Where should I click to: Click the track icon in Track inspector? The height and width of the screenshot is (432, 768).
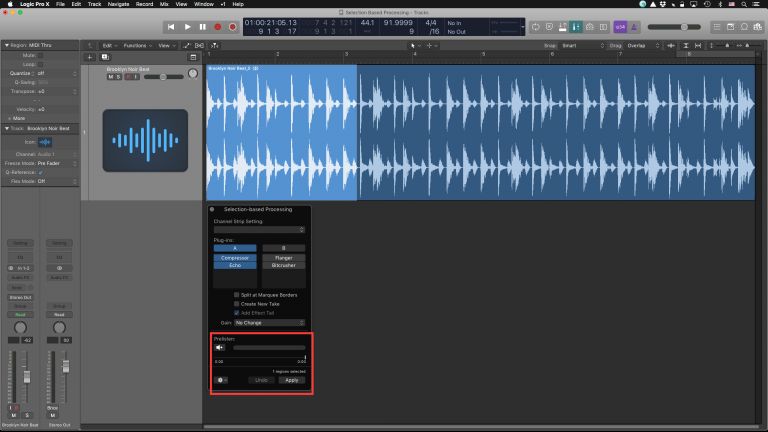[x=45, y=142]
